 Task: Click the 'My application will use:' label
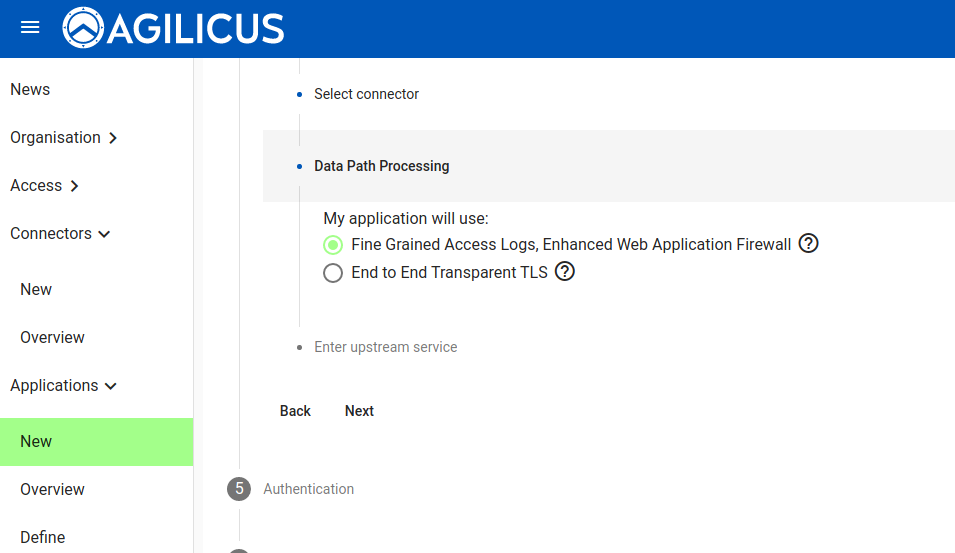[x=406, y=218]
